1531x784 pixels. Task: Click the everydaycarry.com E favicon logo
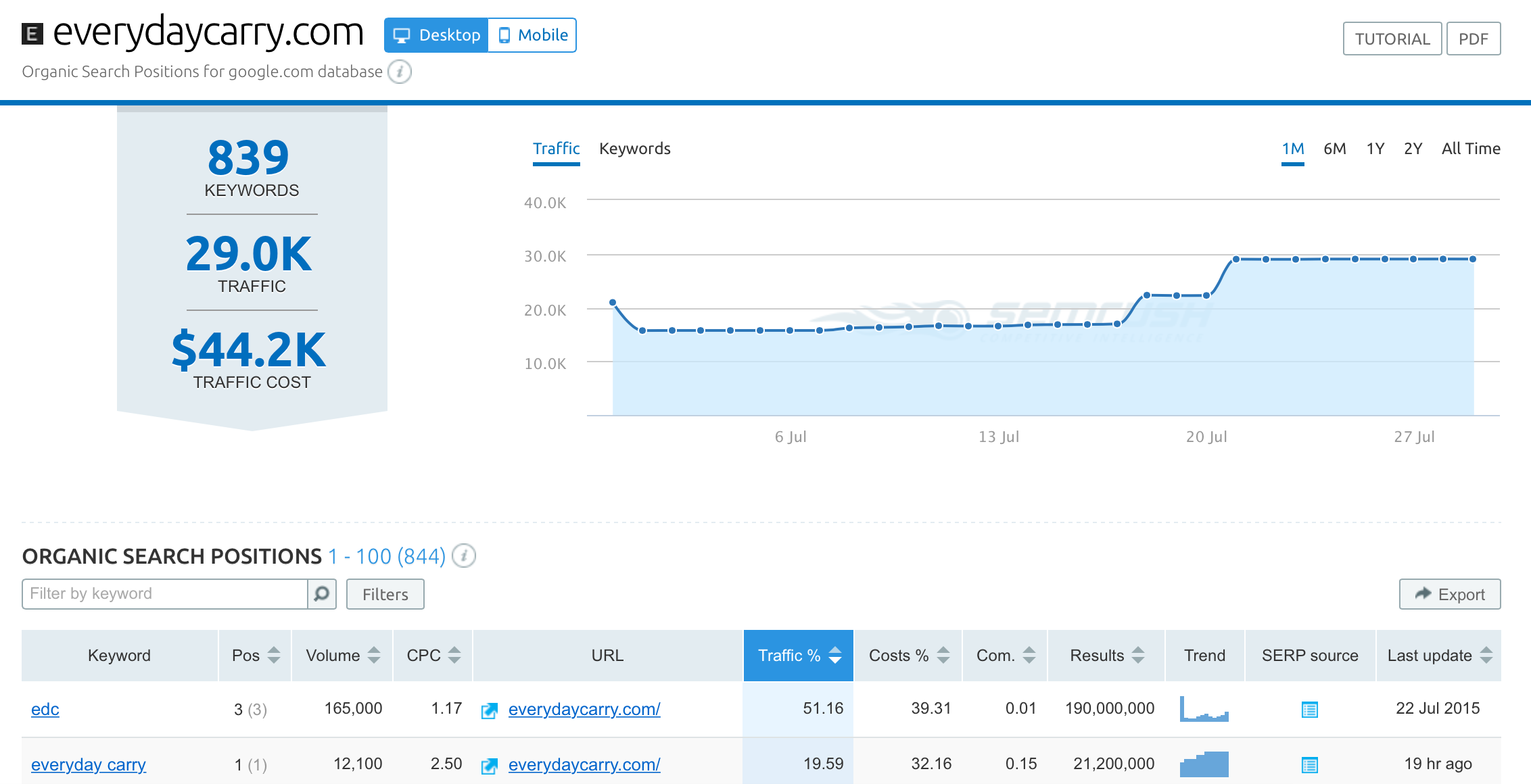coord(32,34)
